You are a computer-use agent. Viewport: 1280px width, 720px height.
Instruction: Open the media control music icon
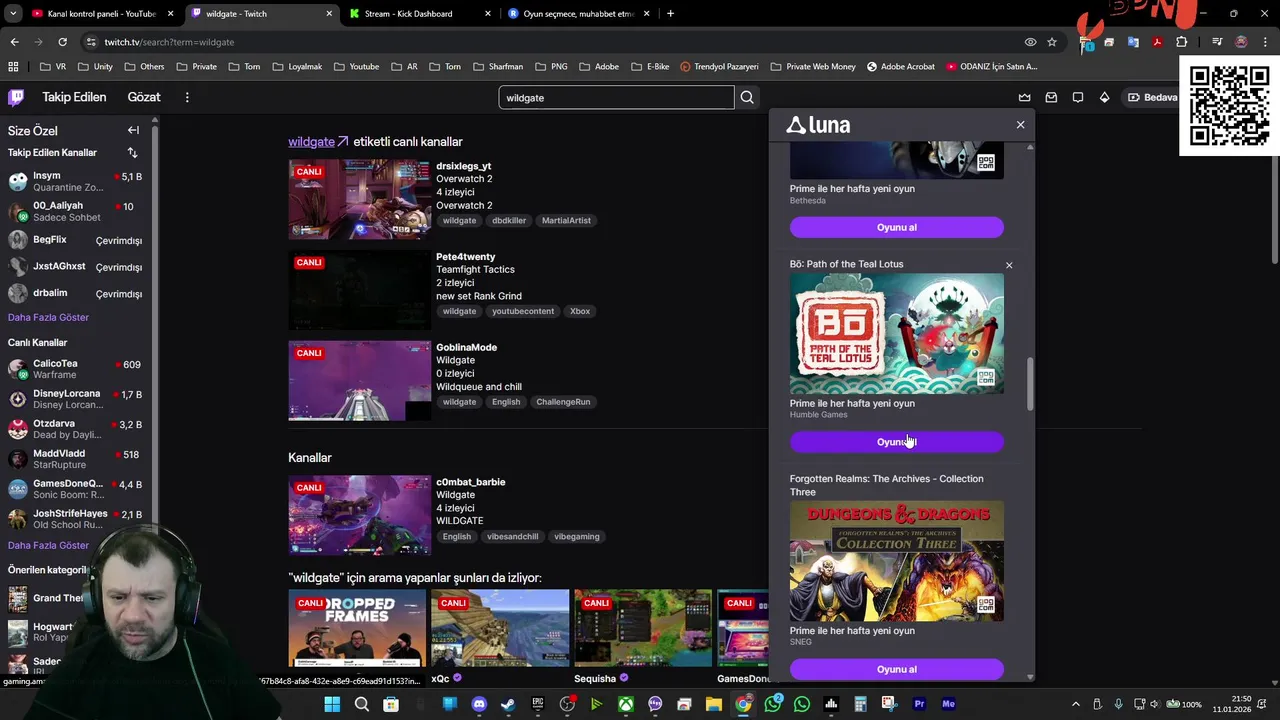(x=1217, y=42)
